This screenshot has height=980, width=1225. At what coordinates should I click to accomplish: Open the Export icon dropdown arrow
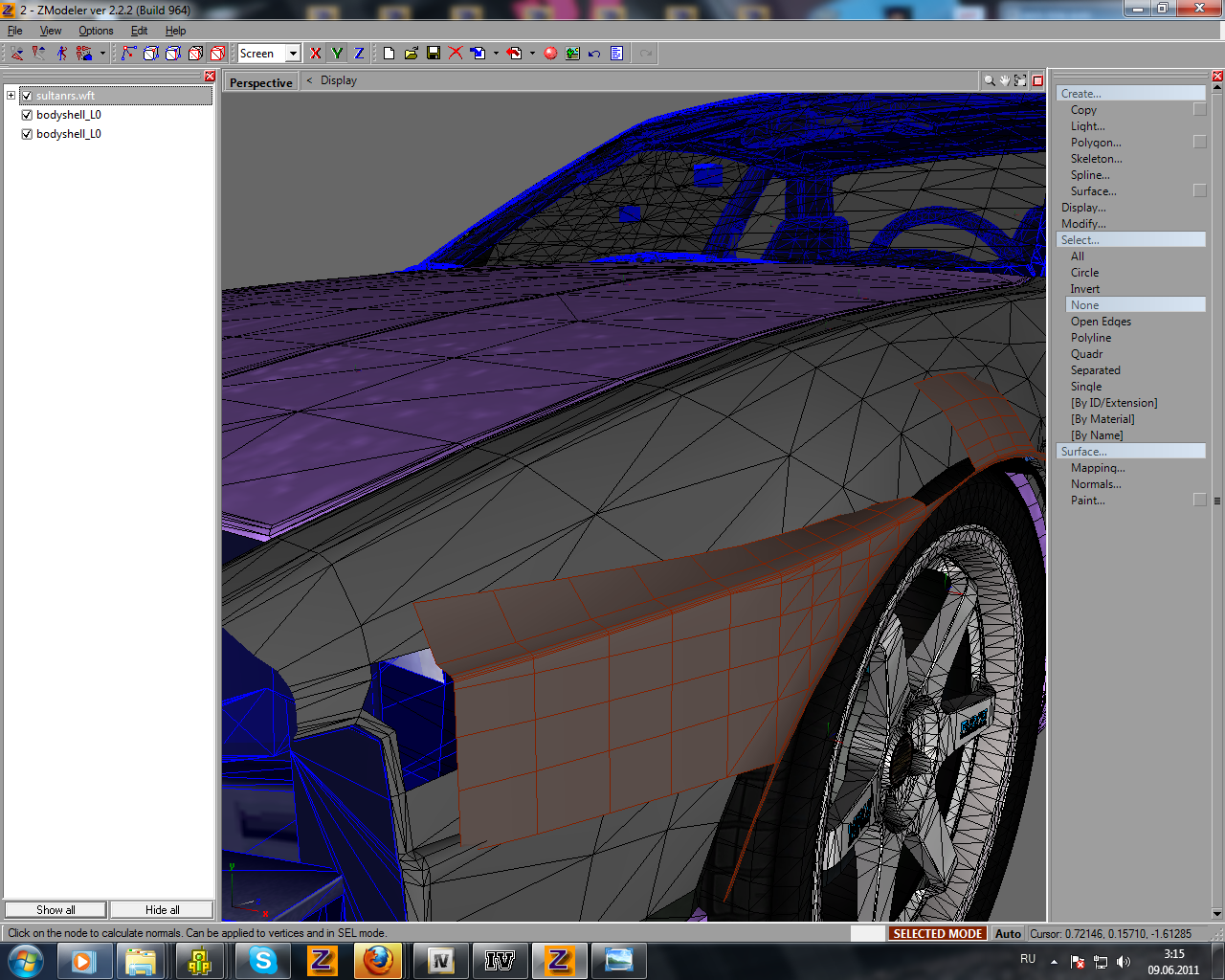point(532,54)
